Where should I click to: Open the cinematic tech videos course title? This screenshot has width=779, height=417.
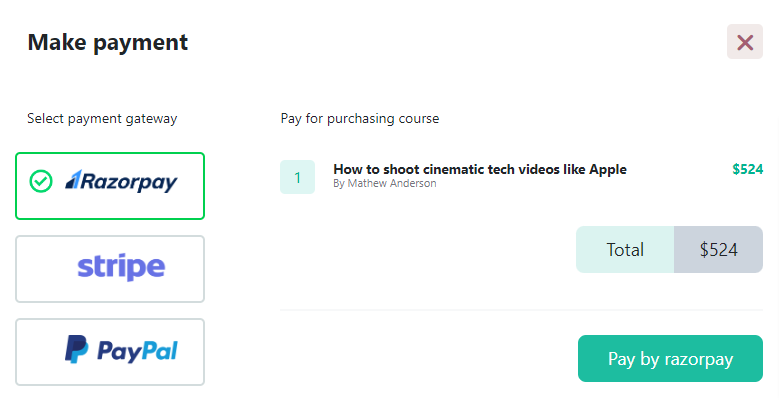click(x=479, y=169)
